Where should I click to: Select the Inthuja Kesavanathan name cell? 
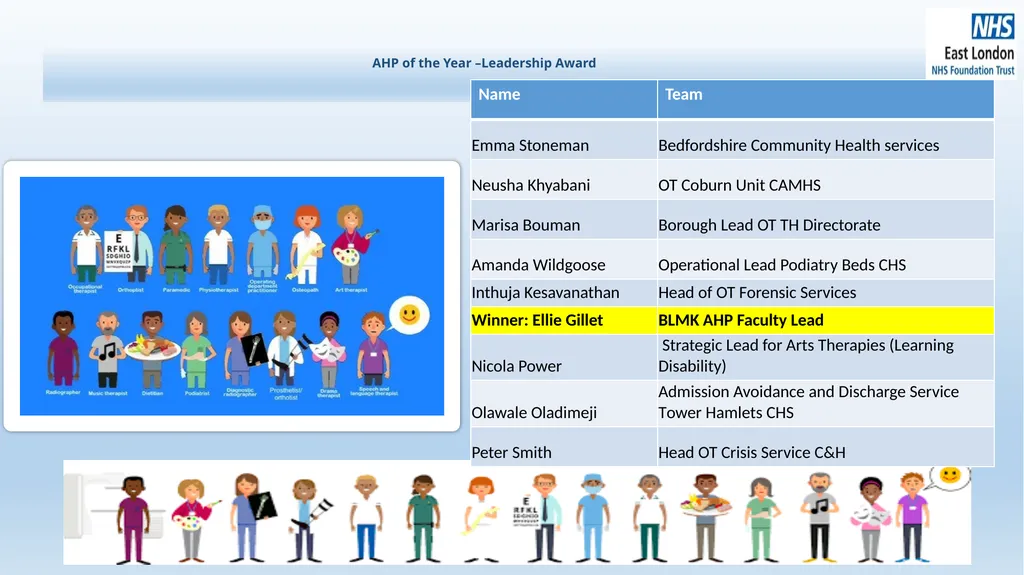click(564, 293)
